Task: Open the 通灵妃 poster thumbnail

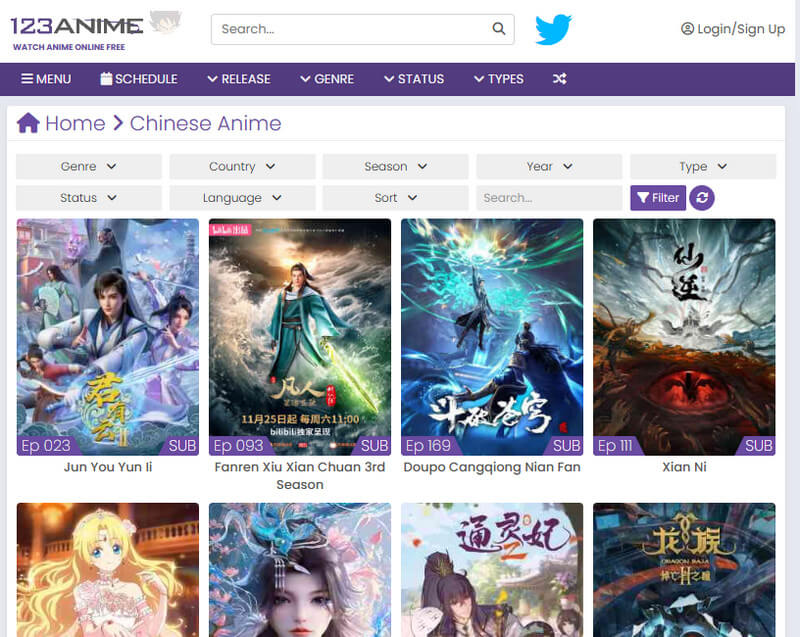Action: click(492, 570)
